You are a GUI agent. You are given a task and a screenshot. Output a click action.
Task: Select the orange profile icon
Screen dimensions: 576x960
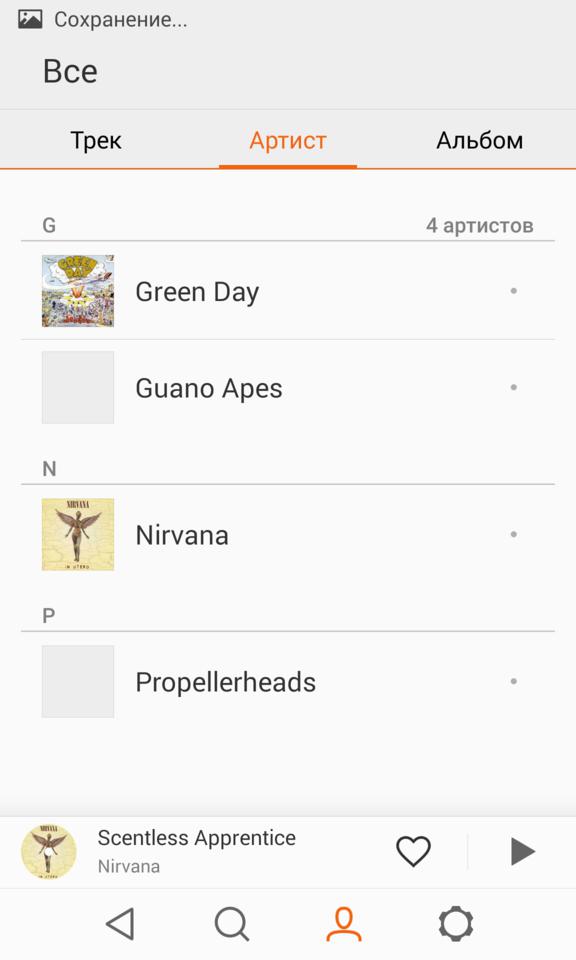coord(343,924)
